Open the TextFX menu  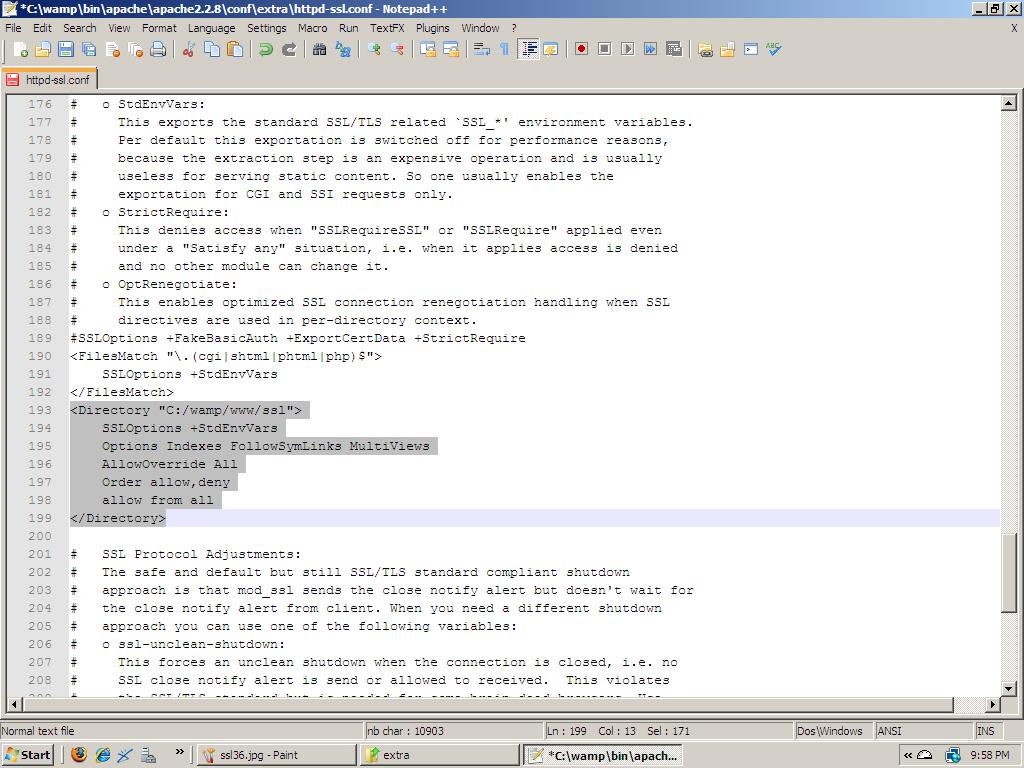[x=387, y=28]
